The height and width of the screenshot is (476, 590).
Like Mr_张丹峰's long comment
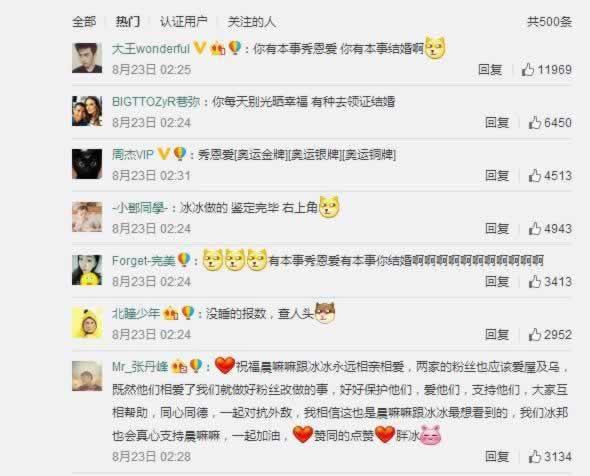tap(550, 457)
